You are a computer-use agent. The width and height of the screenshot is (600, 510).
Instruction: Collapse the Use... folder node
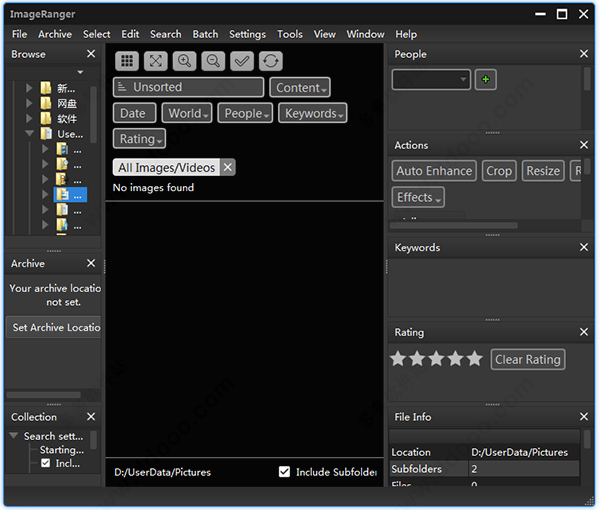click(29, 134)
